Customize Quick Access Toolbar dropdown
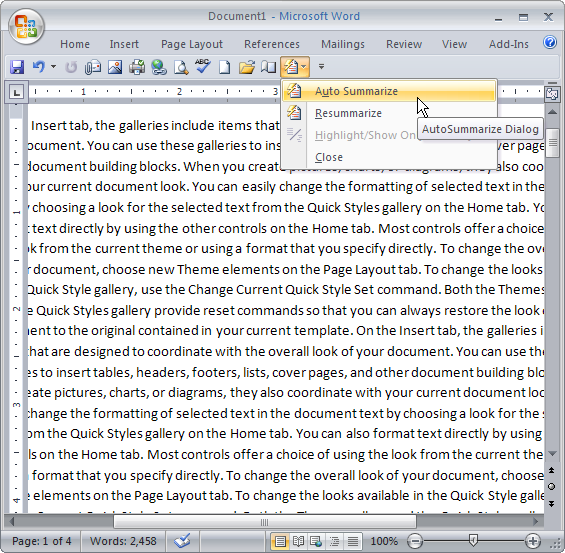Screen dimensions: 565x553 [321, 67]
